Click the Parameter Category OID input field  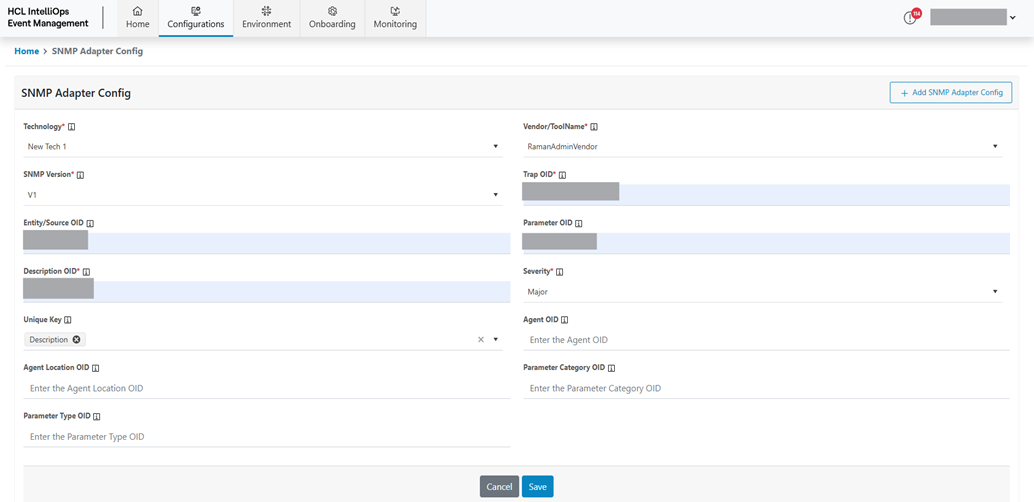pyautogui.click(x=766, y=389)
